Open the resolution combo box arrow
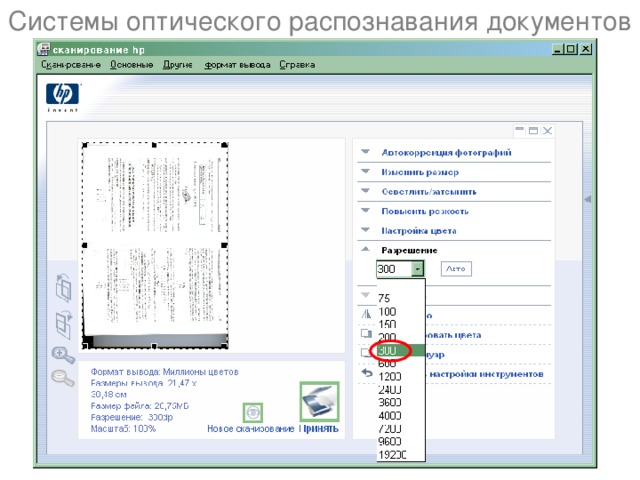 (417, 269)
